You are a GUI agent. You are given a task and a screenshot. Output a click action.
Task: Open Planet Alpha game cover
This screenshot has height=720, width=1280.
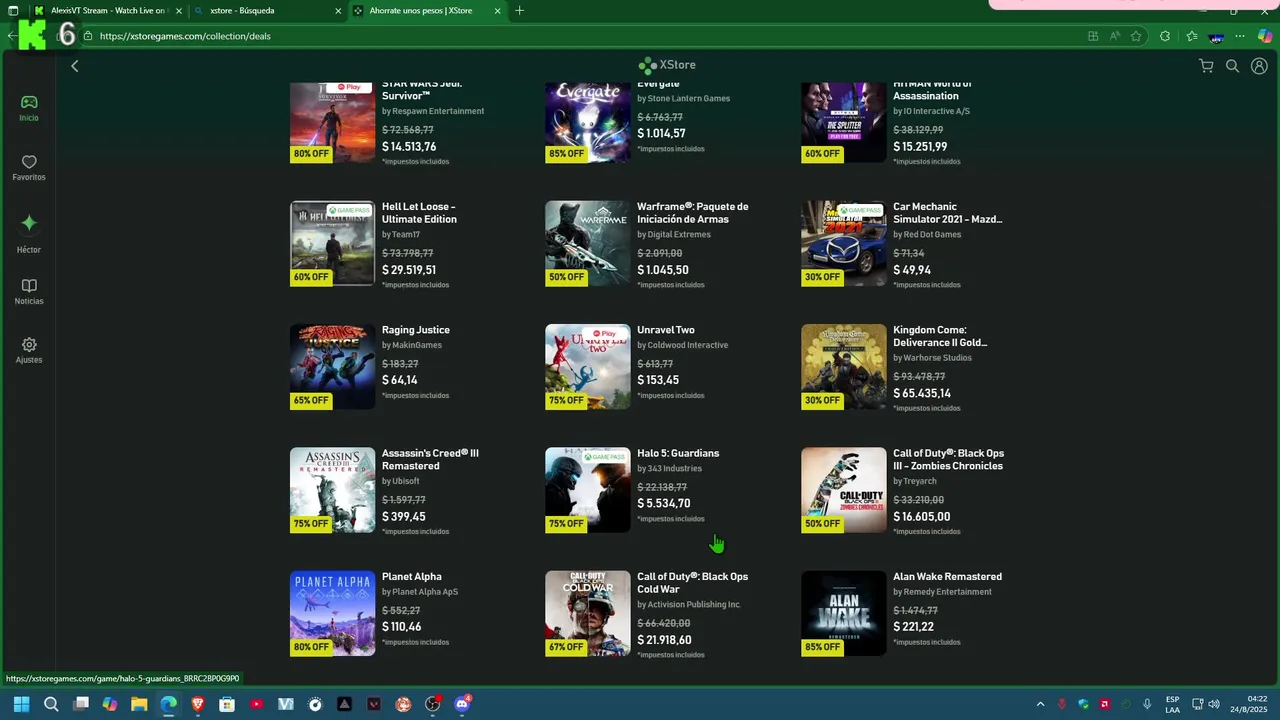coord(332,613)
